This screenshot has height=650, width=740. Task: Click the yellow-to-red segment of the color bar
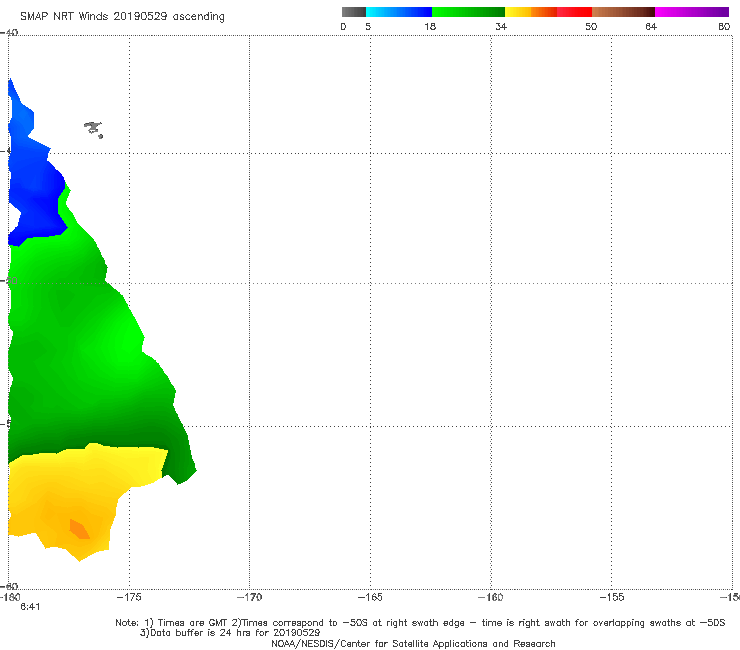(x=548, y=12)
